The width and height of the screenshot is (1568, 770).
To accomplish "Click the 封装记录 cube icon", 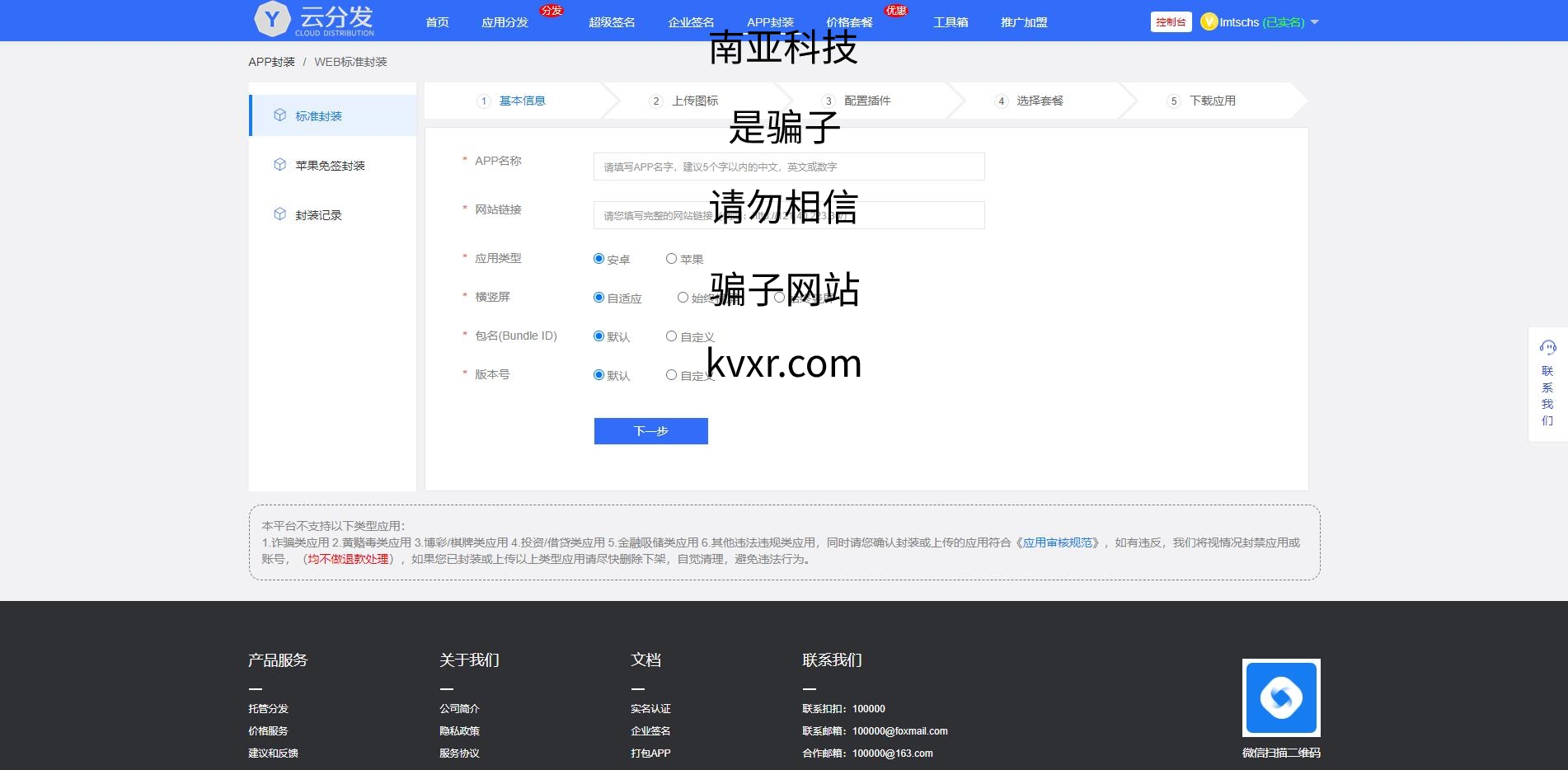I will (280, 214).
